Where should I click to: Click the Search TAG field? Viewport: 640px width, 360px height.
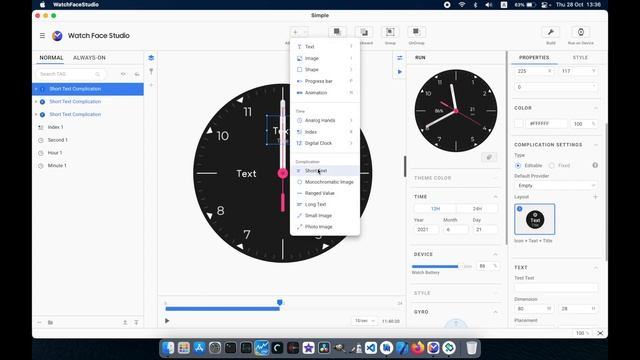[70, 74]
